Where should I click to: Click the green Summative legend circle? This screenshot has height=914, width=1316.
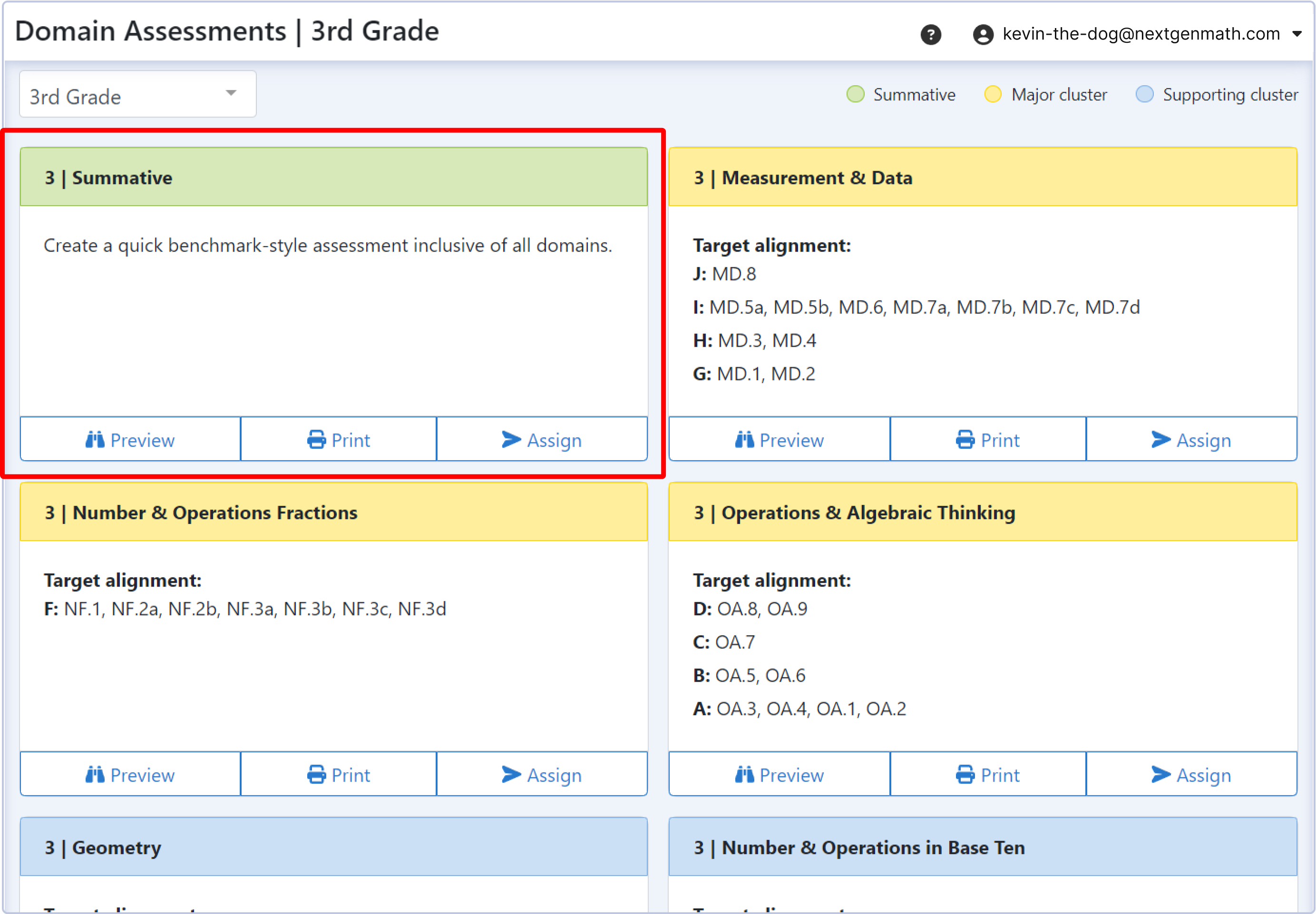(855, 94)
